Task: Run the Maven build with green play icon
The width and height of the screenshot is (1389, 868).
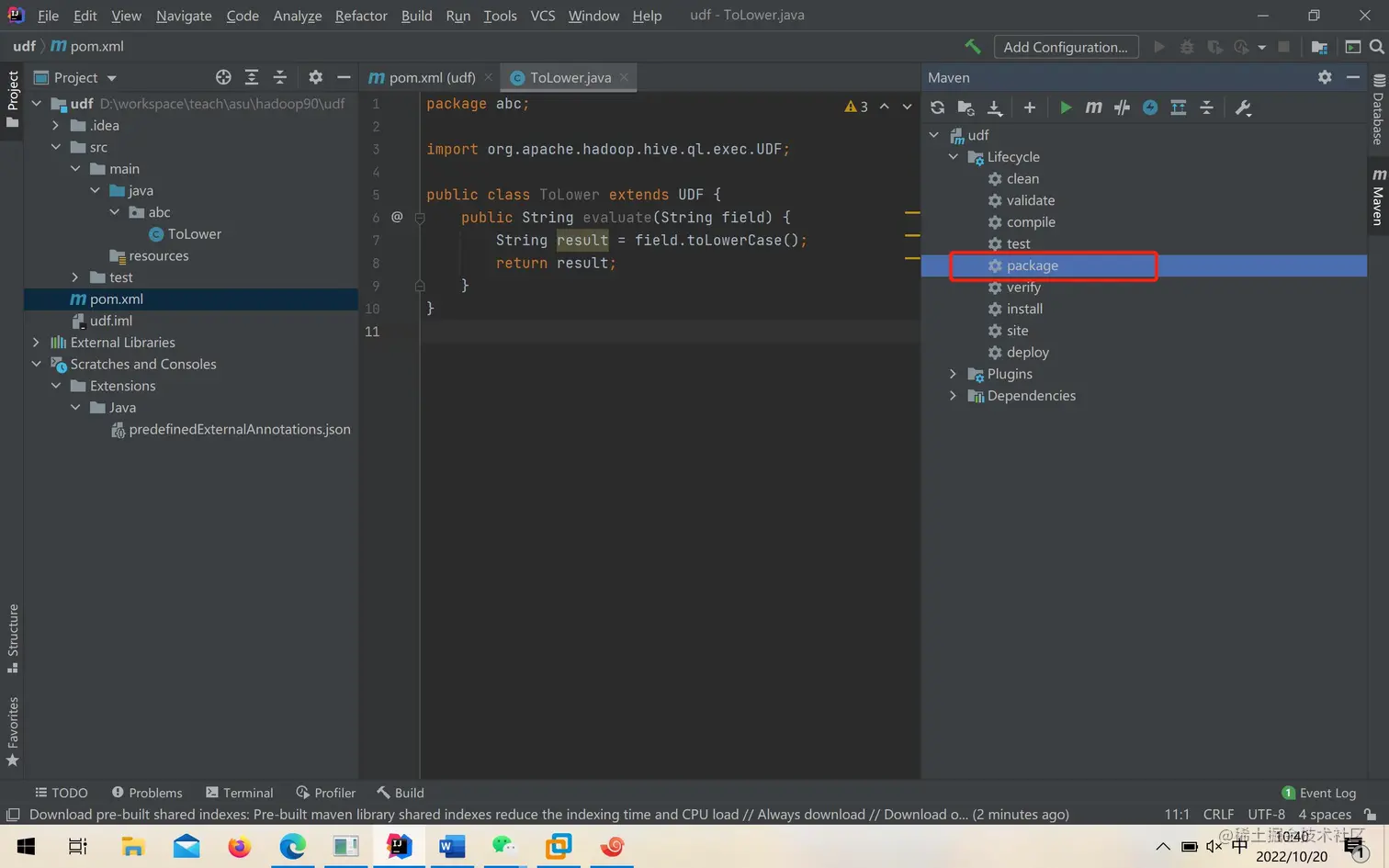Action: coord(1065,107)
